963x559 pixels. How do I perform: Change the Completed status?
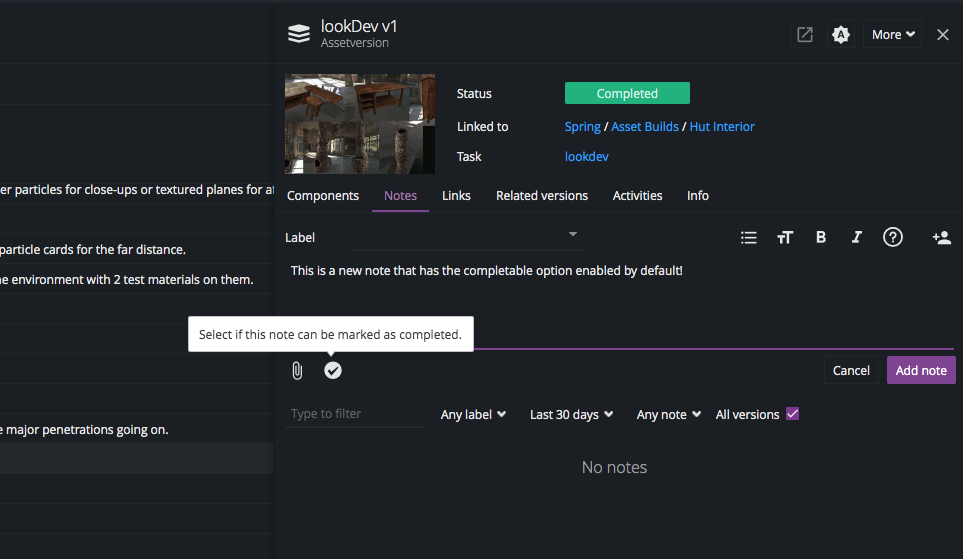pos(627,93)
